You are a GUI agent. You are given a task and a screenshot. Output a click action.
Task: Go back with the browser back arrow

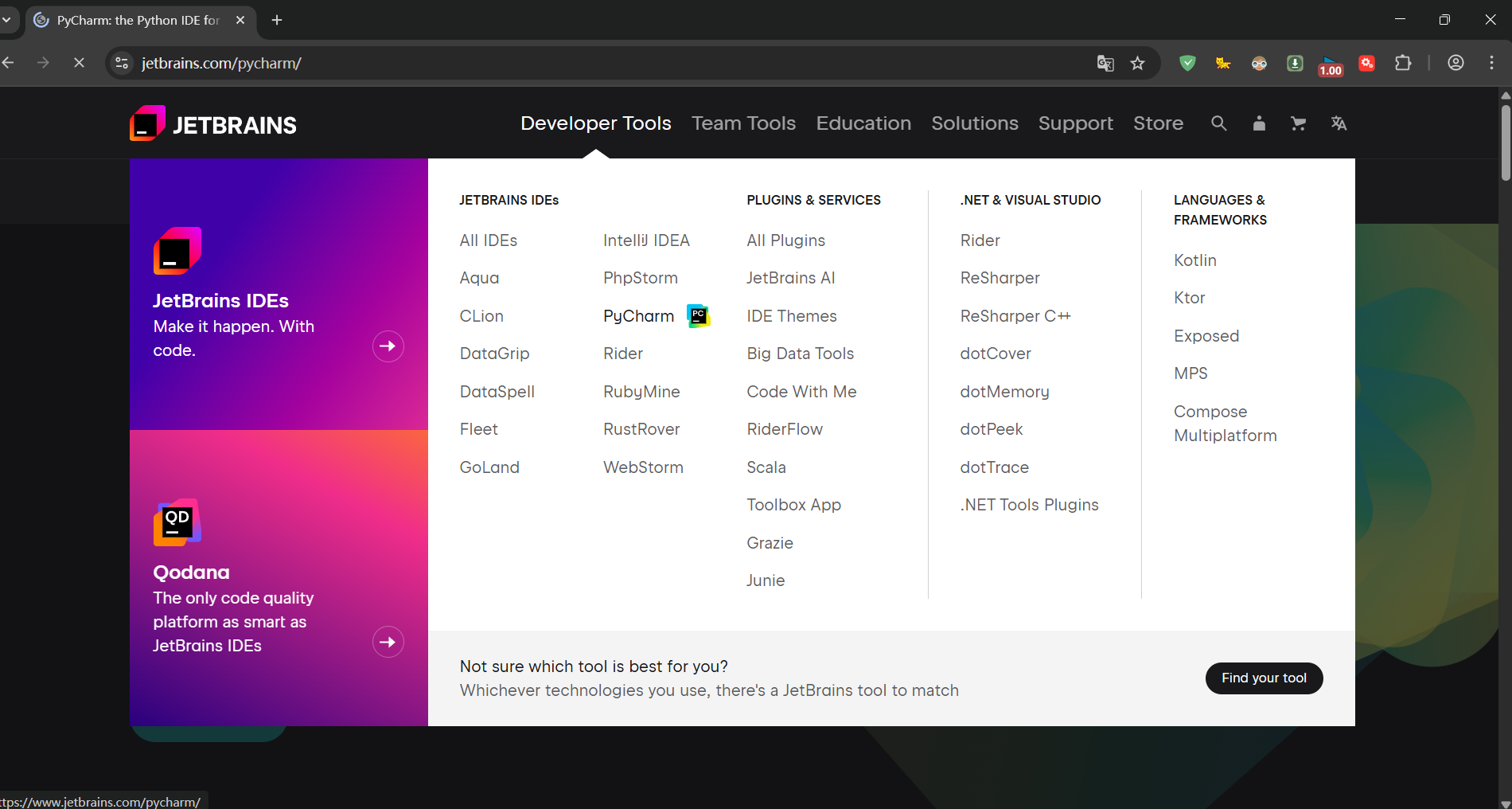point(8,63)
